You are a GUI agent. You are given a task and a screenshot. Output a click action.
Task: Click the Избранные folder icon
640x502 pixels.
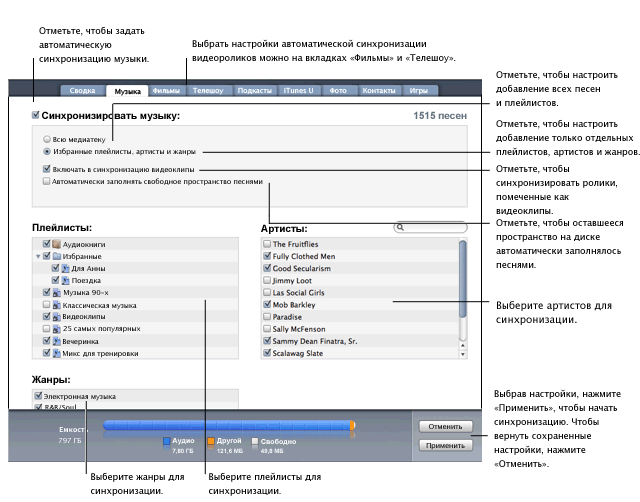57,256
